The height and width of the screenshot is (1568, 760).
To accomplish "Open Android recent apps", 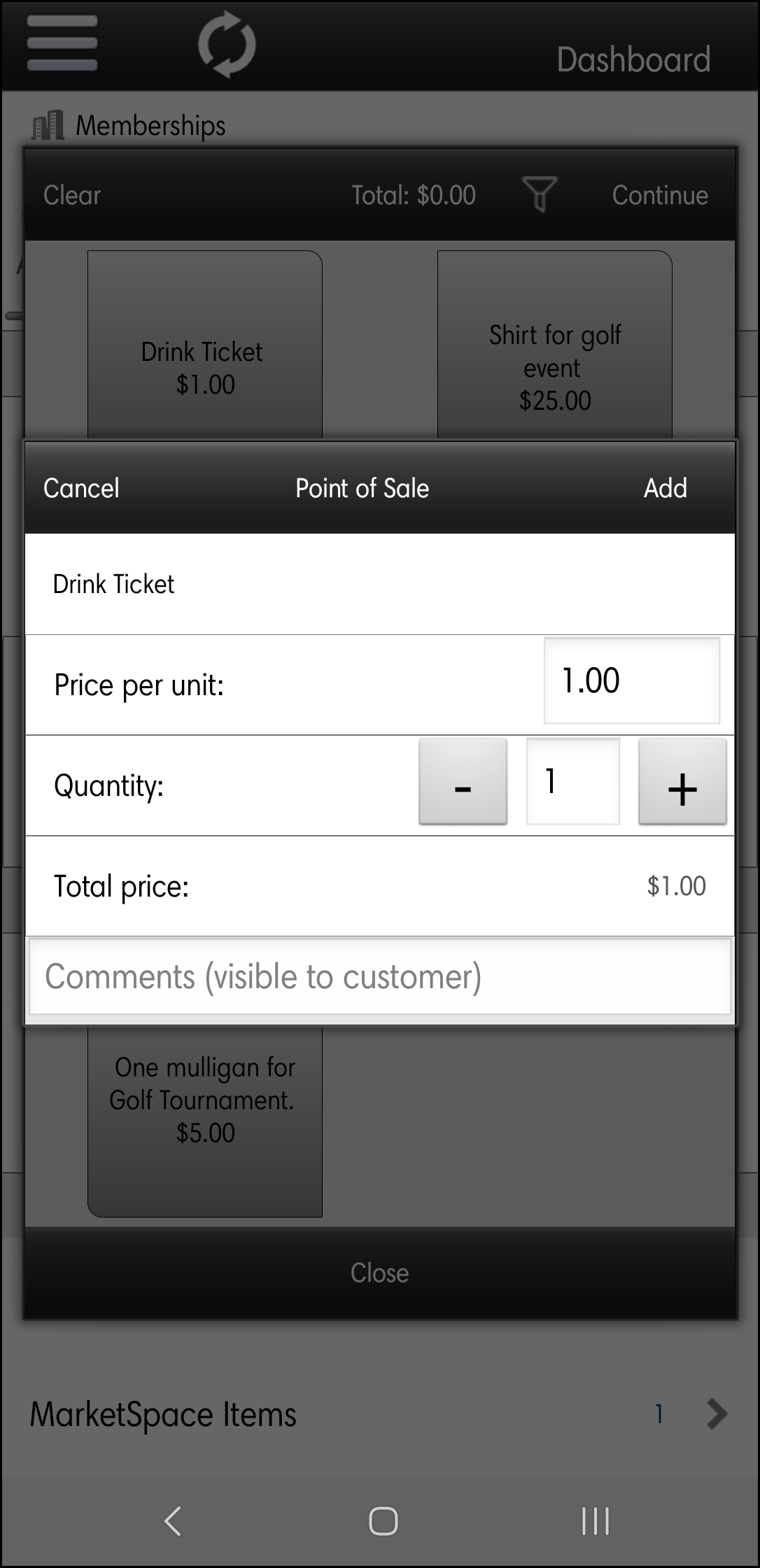I will pos(595,1520).
